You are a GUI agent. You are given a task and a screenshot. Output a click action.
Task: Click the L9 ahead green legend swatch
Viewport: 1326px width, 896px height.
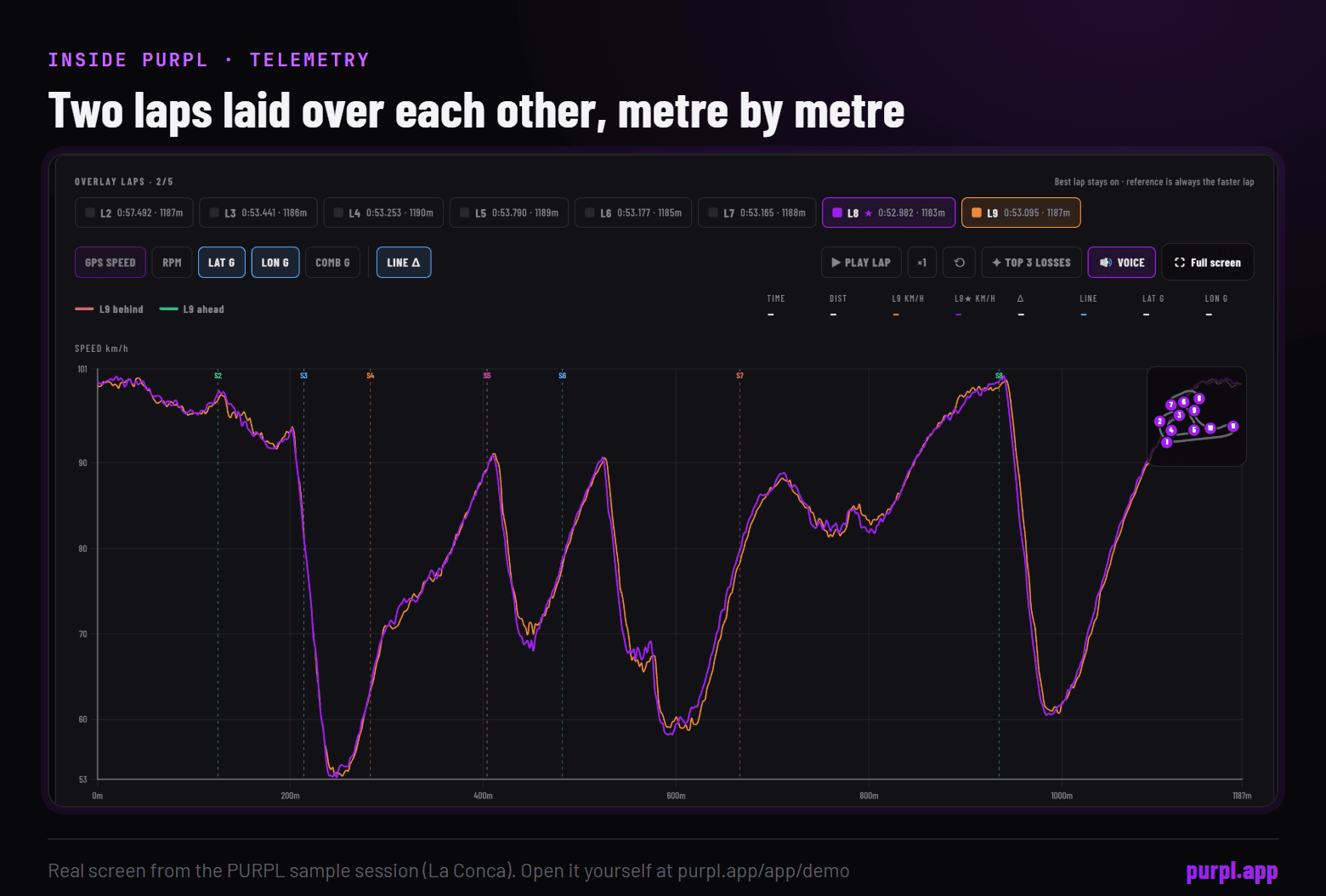(x=168, y=309)
